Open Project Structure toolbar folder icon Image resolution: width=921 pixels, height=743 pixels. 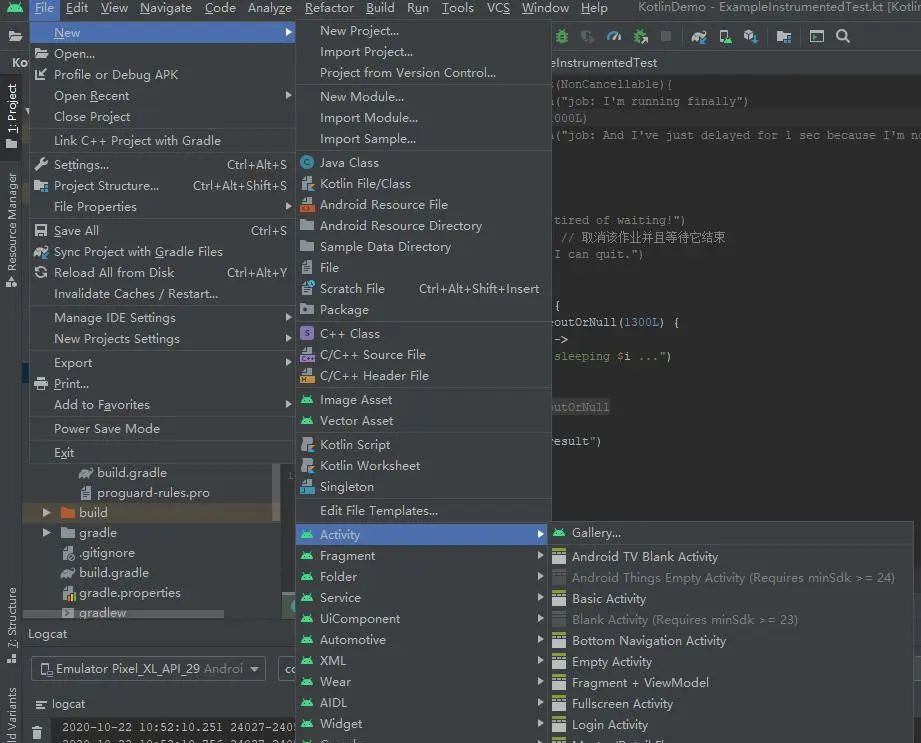pos(784,36)
